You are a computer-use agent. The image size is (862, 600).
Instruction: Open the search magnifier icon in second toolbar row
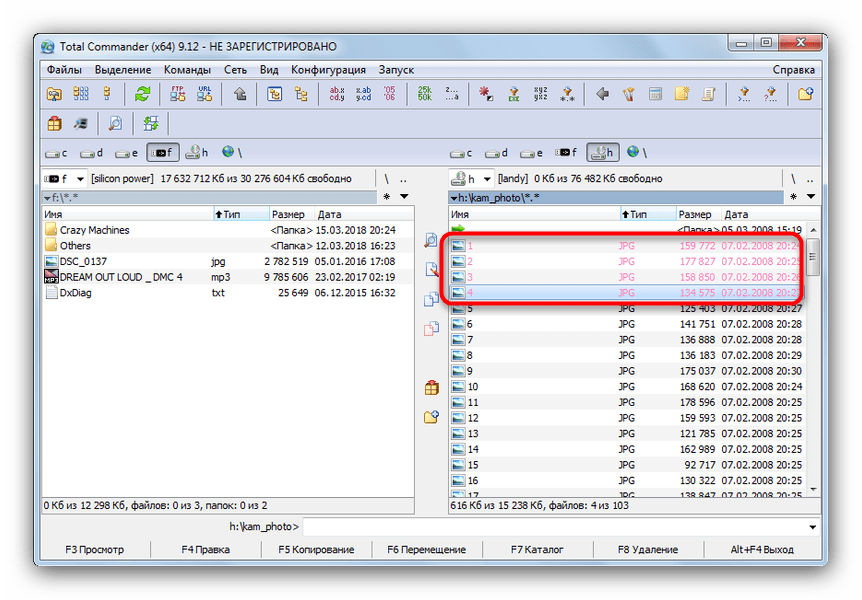115,123
